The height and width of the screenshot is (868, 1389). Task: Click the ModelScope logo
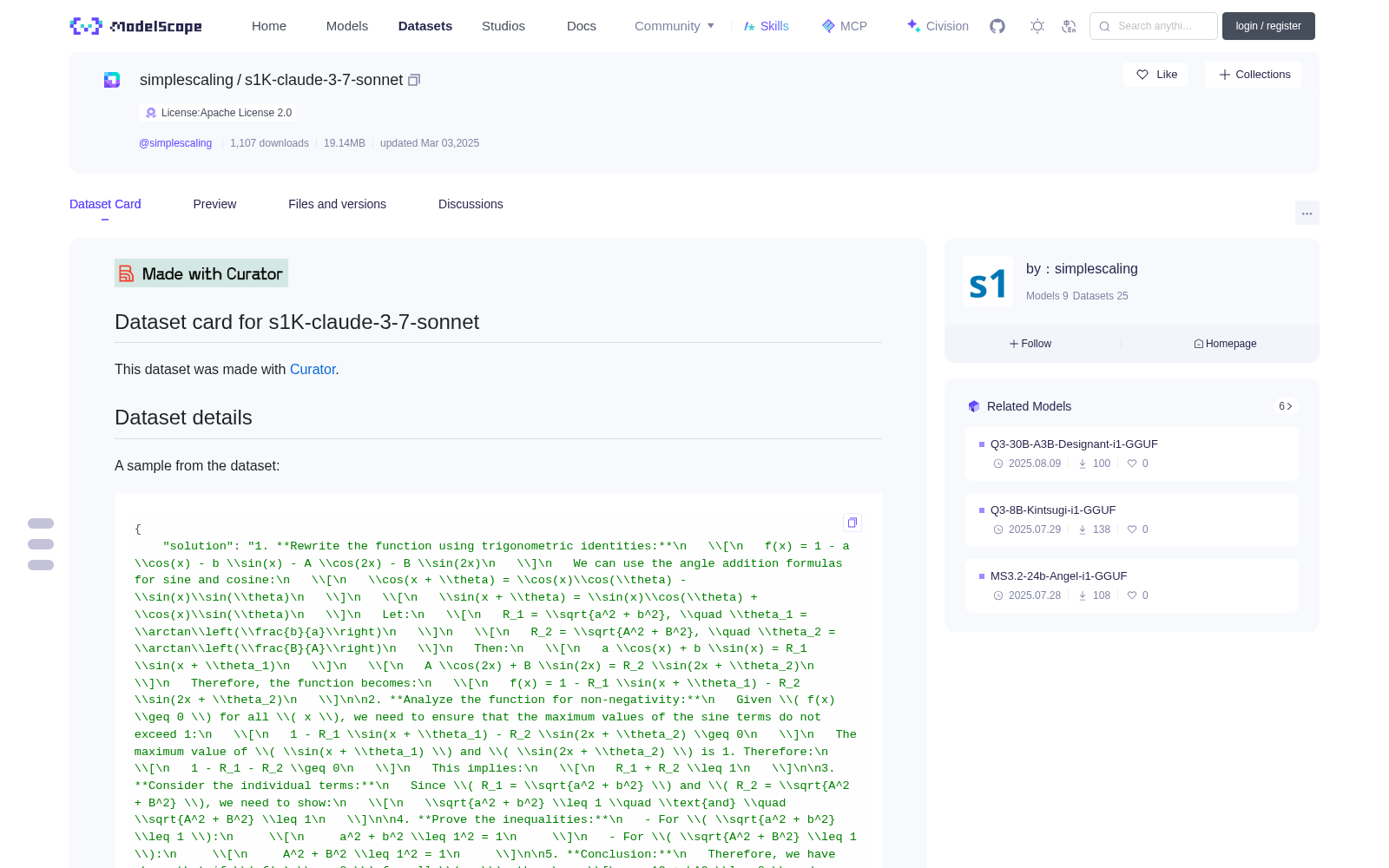136,26
